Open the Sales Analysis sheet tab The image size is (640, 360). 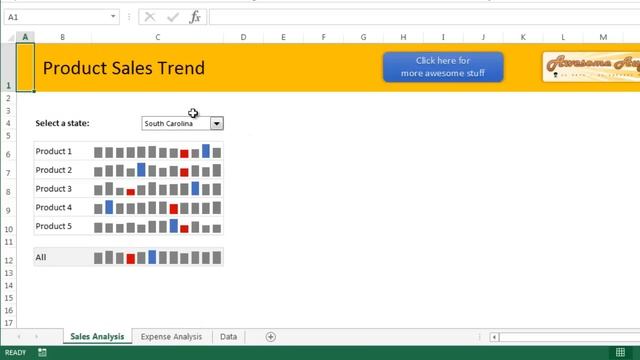point(97,337)
